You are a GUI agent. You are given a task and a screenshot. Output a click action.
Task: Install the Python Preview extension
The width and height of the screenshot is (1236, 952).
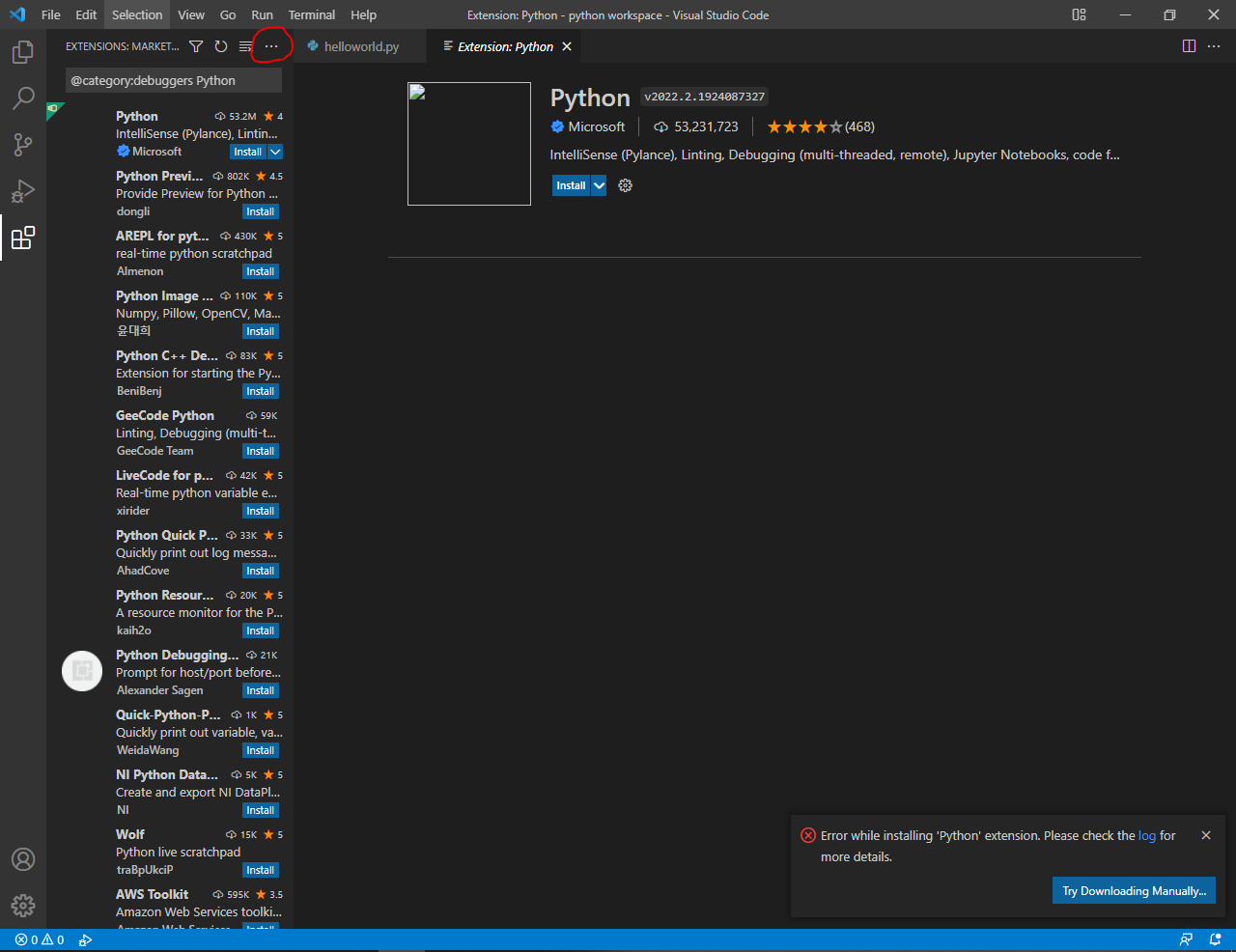pos(260,211)
